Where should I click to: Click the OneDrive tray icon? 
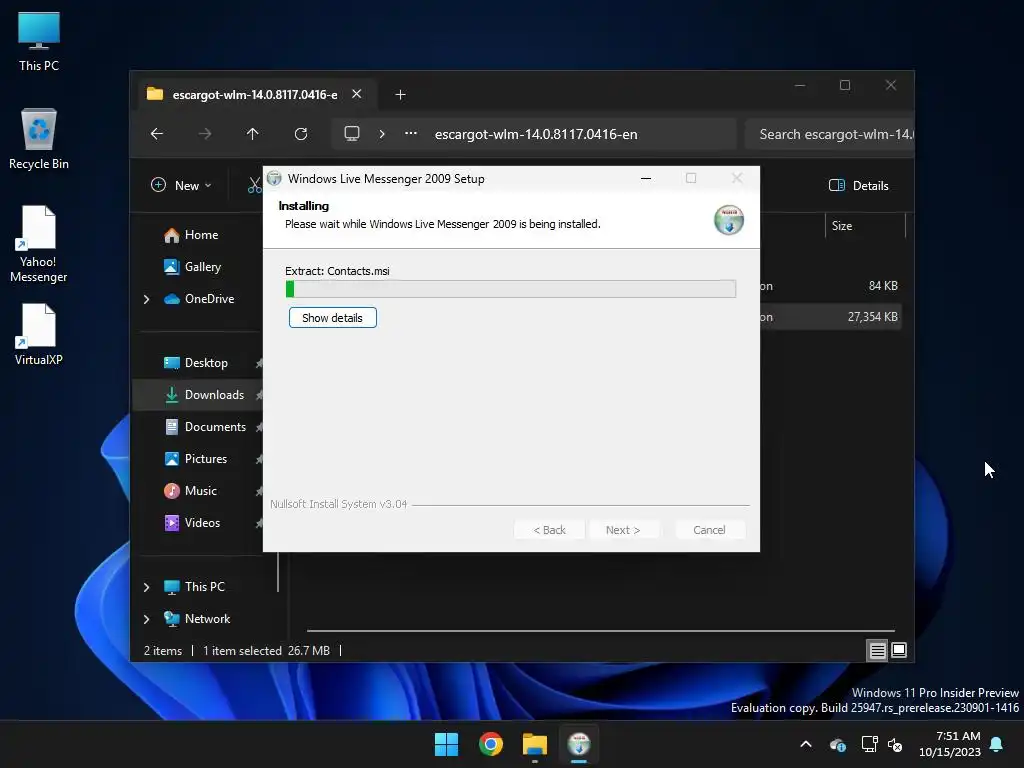(x=838, y=744)
